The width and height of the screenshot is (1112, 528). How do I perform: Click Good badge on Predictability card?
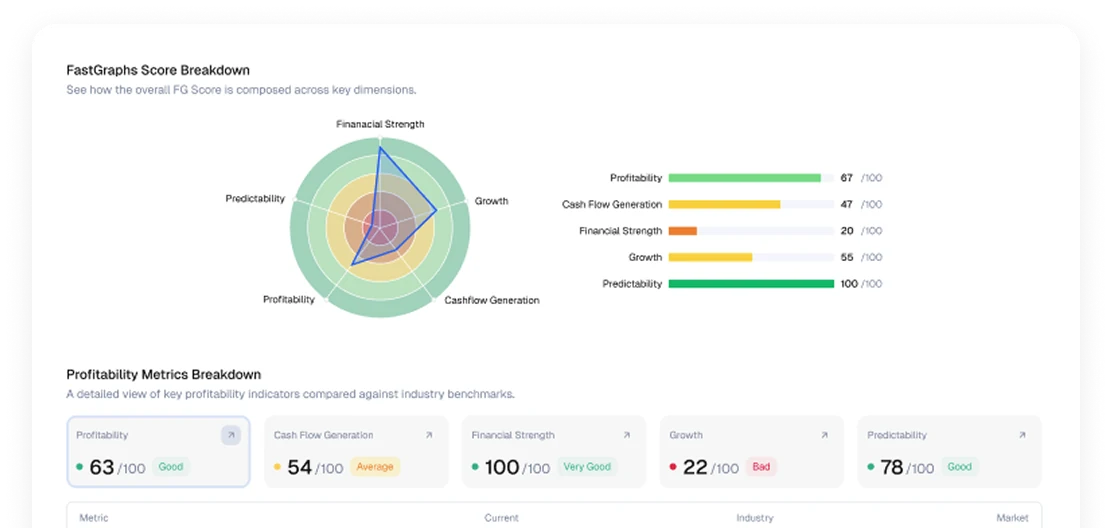pos(960,467)
